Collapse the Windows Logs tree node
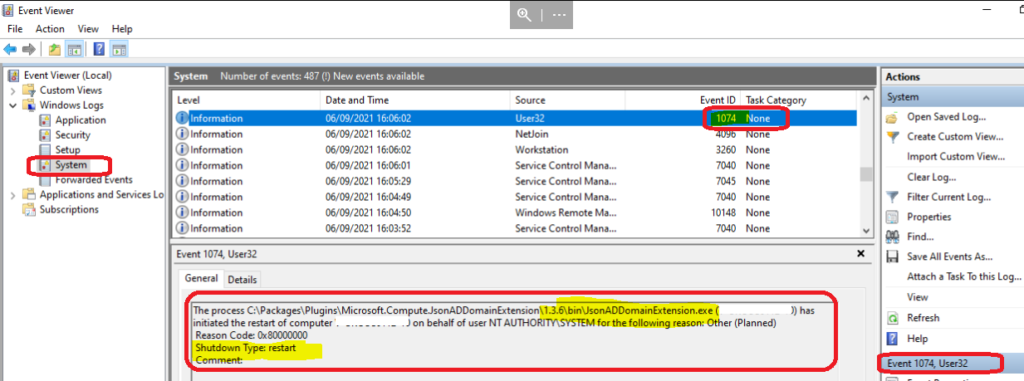Image resolution: width=1024 pixels, height=381 pixels. pos(13,105)
